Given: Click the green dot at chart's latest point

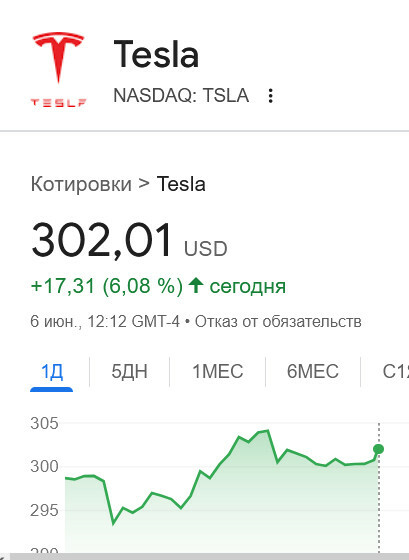Looking at the screenshot, I should [378, 449].
